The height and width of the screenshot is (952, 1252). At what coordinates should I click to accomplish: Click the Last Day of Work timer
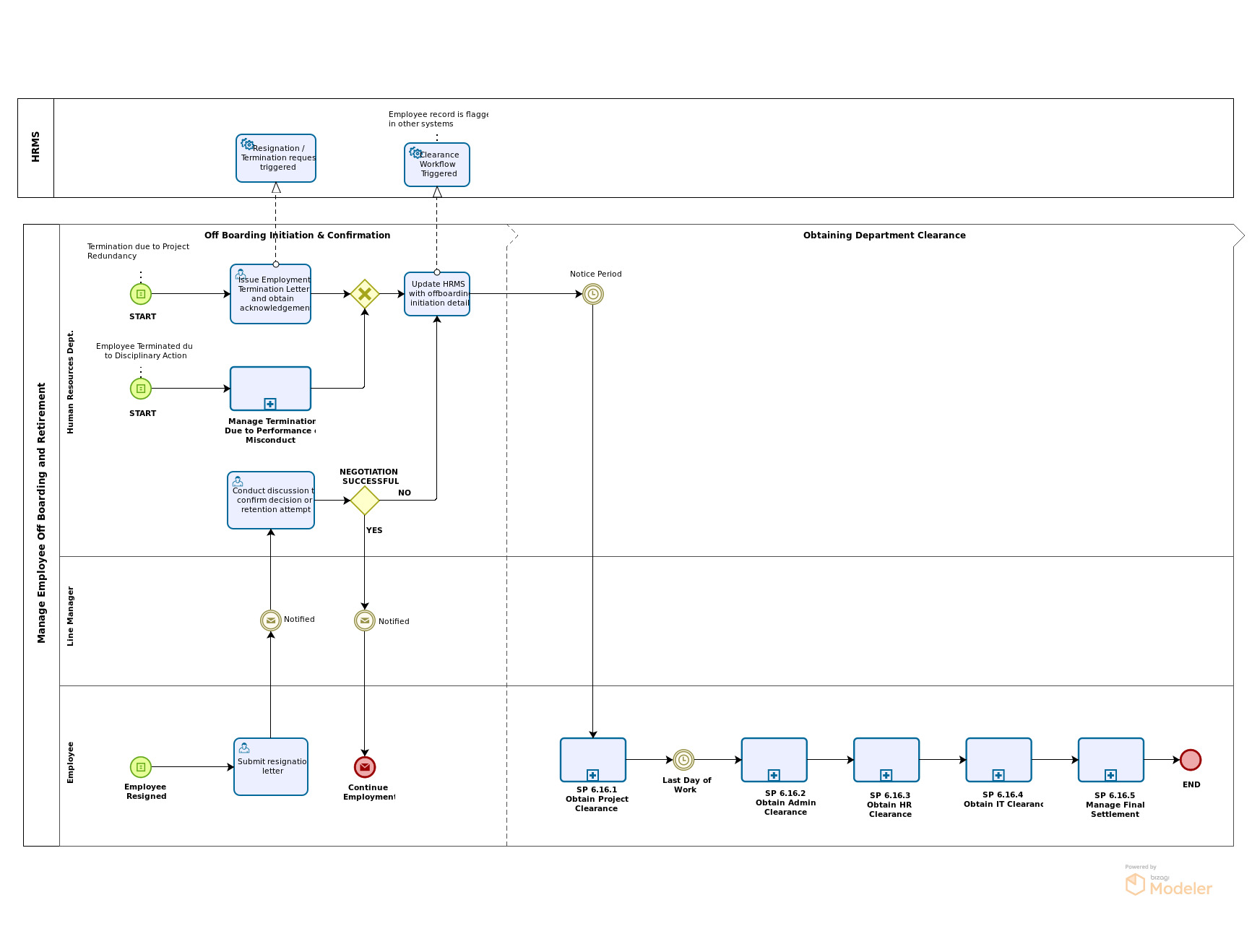pyautogui.click(x=683, y=760)
